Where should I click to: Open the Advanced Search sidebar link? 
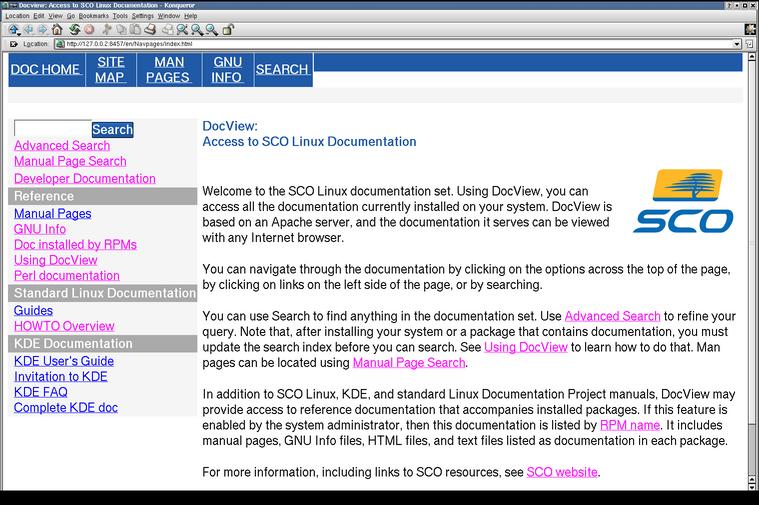click(62, 145)
